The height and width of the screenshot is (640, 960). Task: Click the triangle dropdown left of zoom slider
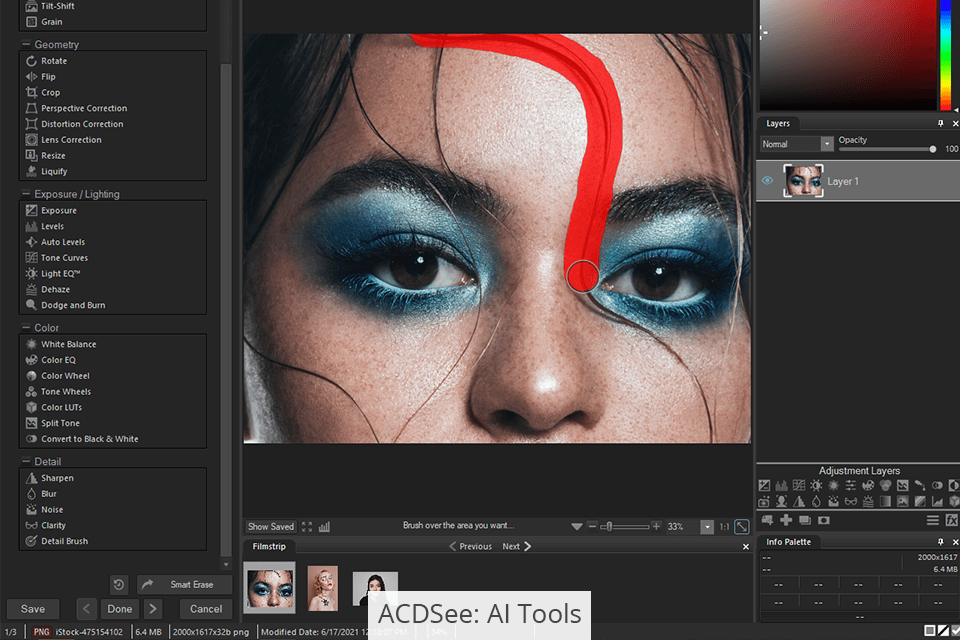[577, 527]
